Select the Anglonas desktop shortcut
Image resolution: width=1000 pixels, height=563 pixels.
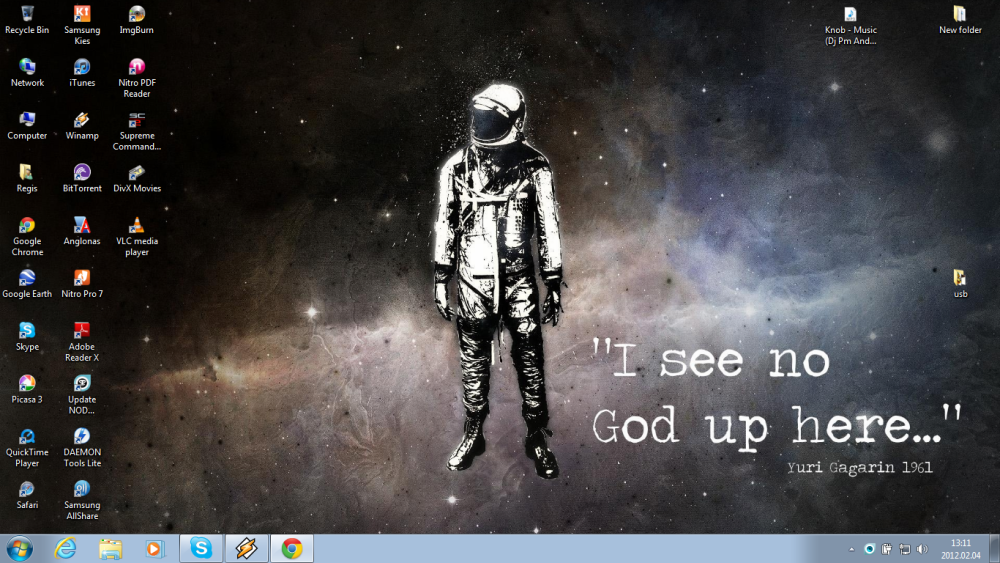click(x=82, y=231)
